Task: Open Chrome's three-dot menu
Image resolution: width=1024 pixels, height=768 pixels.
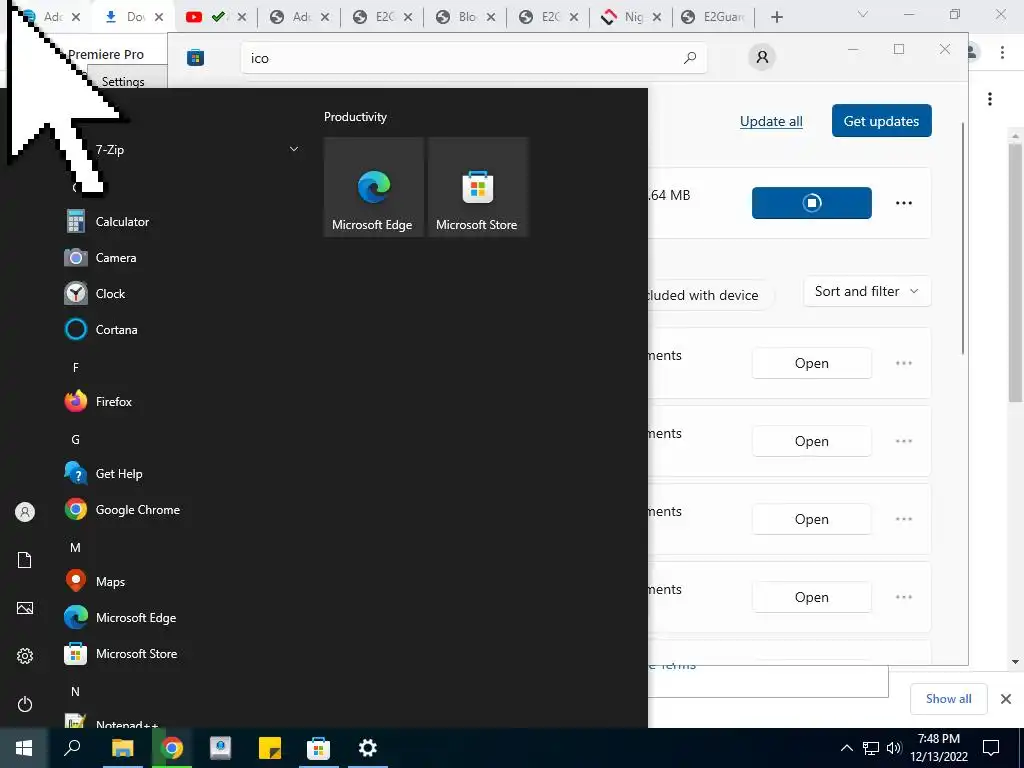Action: point(1002,53)
